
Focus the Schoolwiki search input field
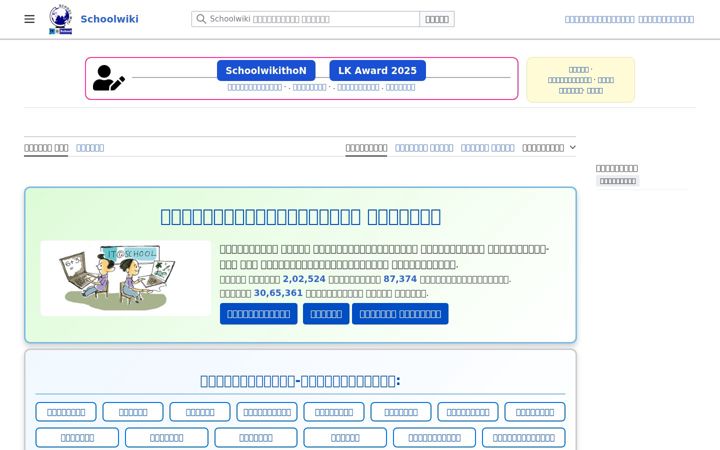[x=305, y=19]
